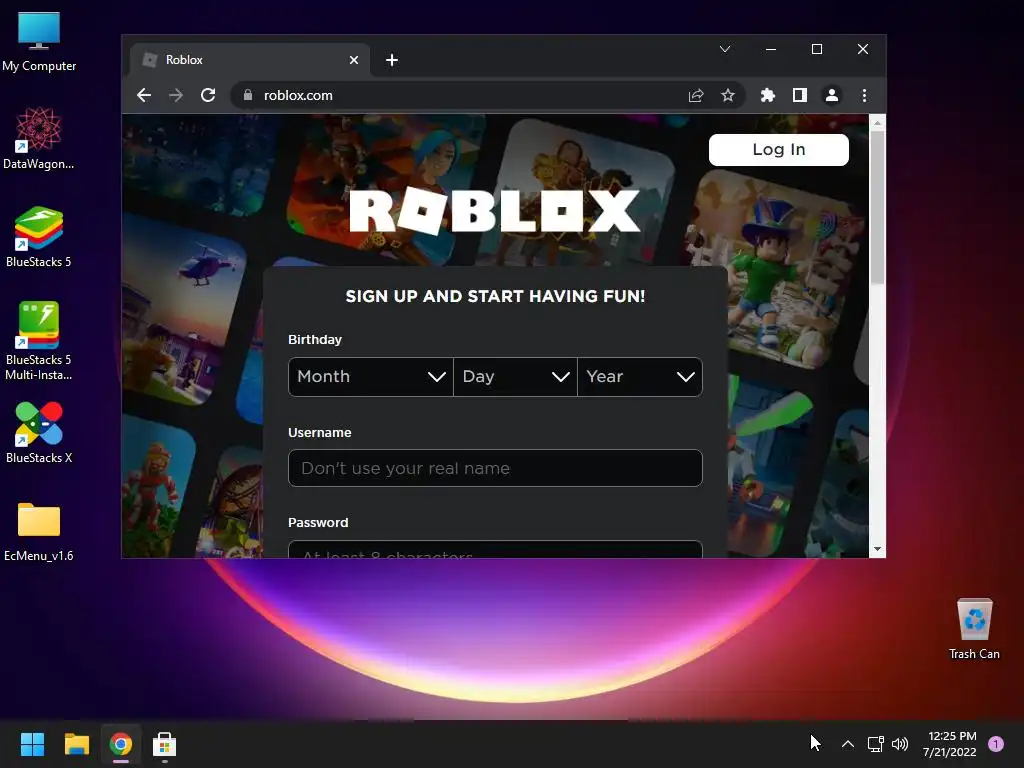Reload the Roblox page
The image size is (1024, 768).
pos(208,95)
